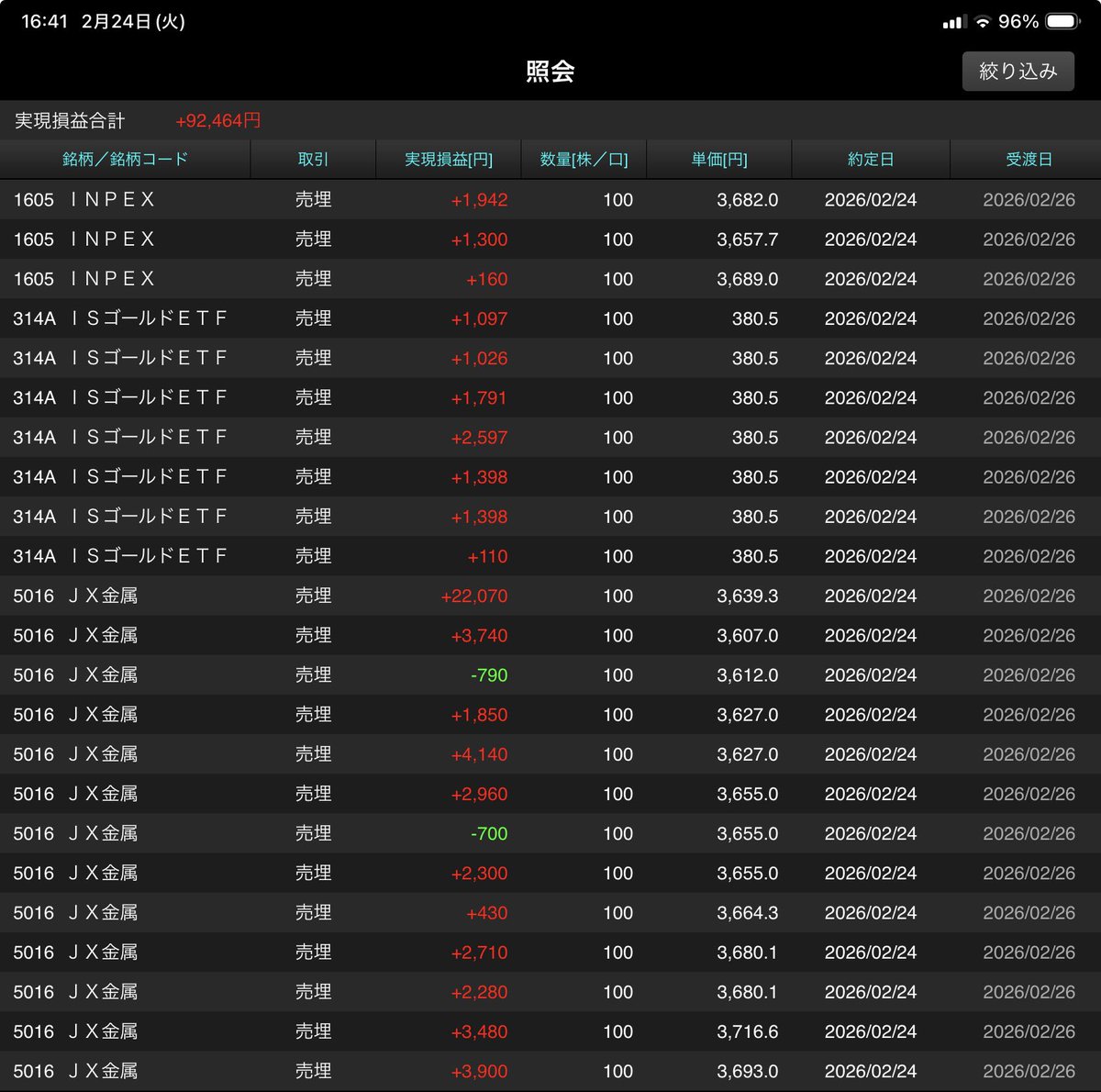This screenshot has width=1101, height=1092.
Task: Tap the 照会 screen title
Action: coord(550,71)
